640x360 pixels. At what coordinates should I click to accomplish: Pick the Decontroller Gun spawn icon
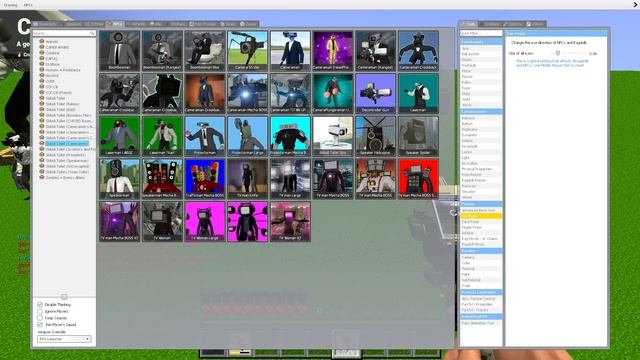tap(376, 93)
